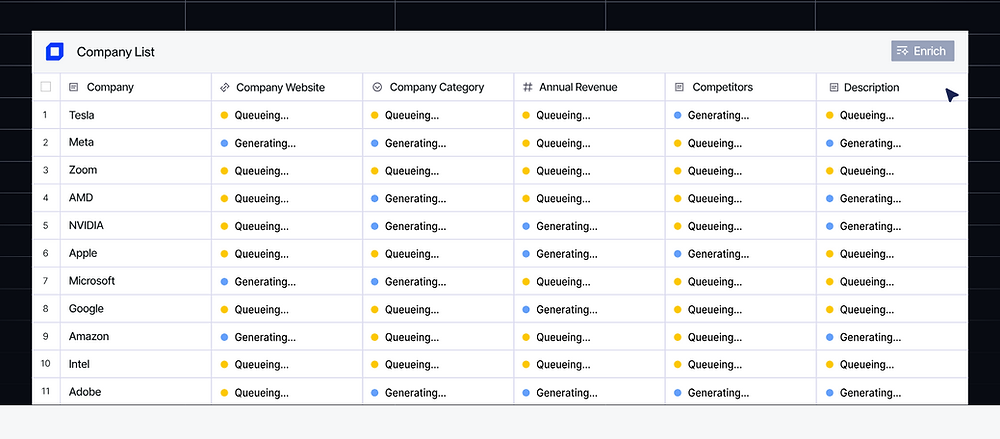Click Tesla's Description Queueing cell
This screenshot has width=1000, height=439.
pos(892,115)
